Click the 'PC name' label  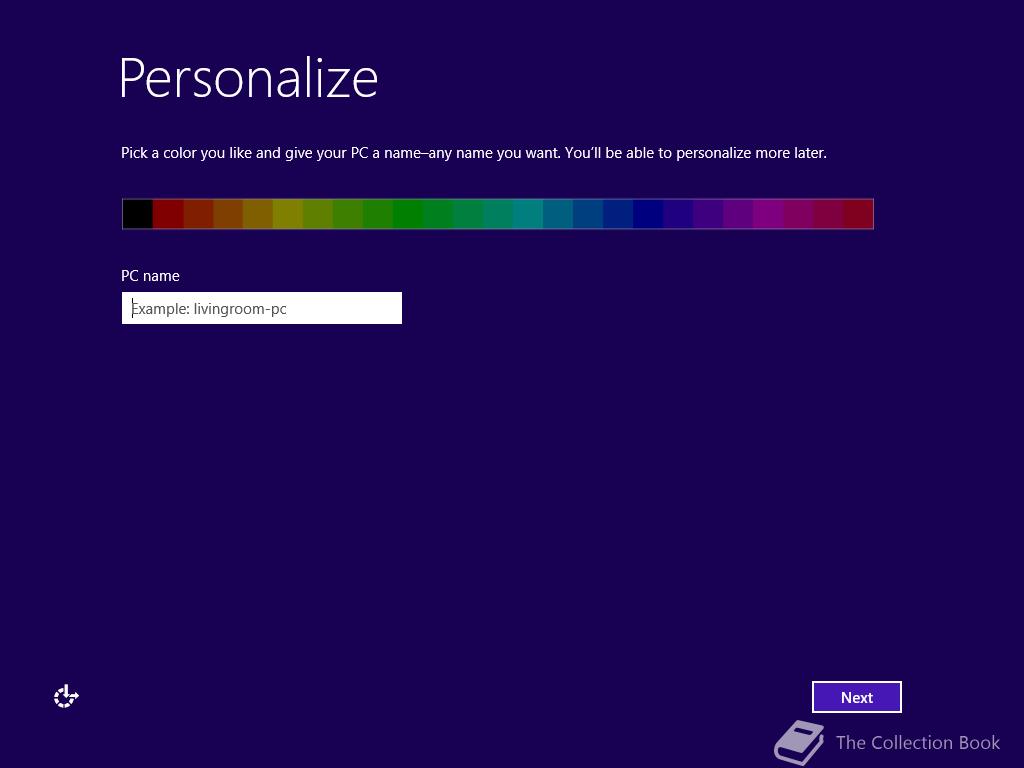150,276
